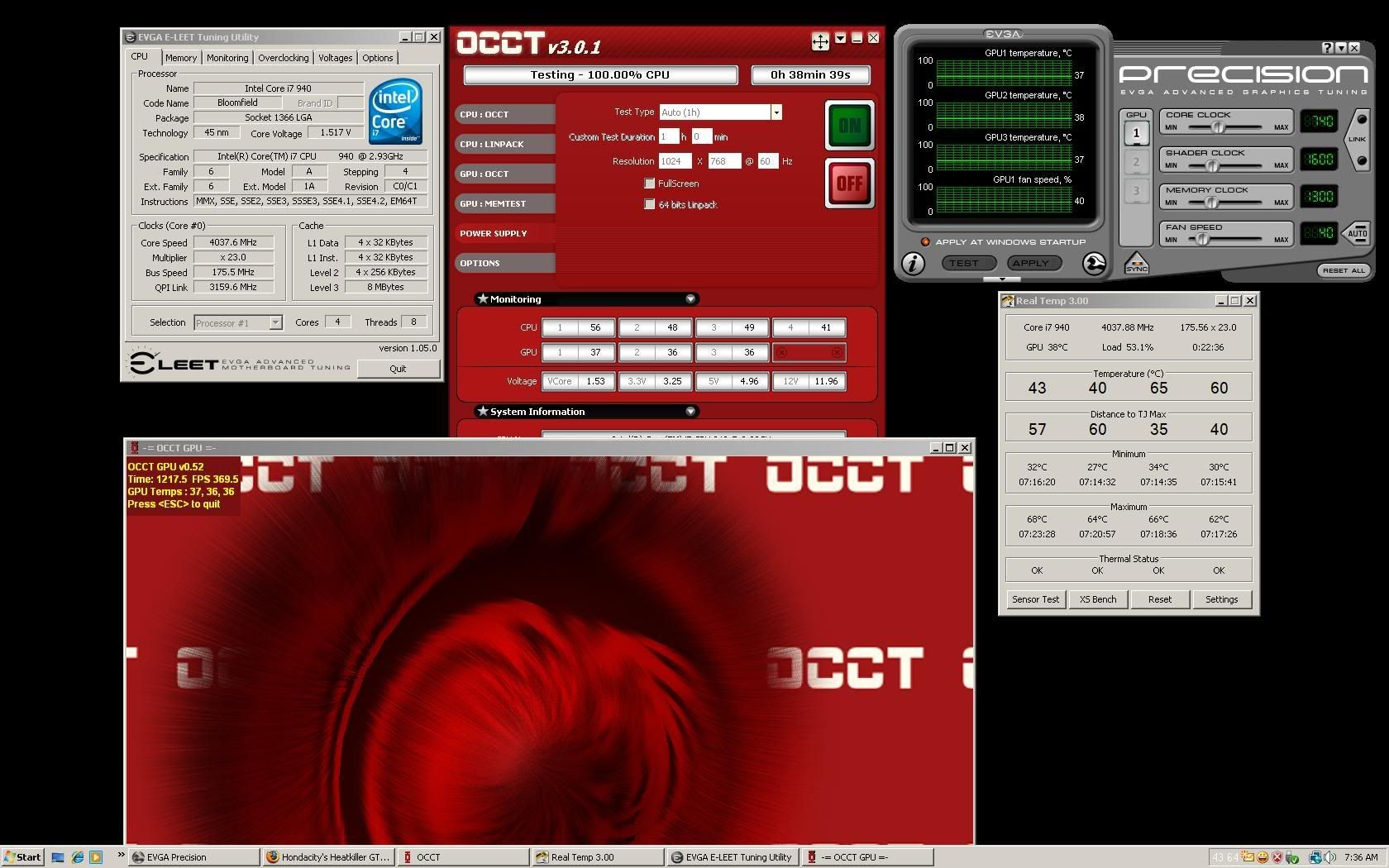1389x868 pixels.
Task: Open the wrench settings icon in Precision
Action: (x=1094, y=263)
